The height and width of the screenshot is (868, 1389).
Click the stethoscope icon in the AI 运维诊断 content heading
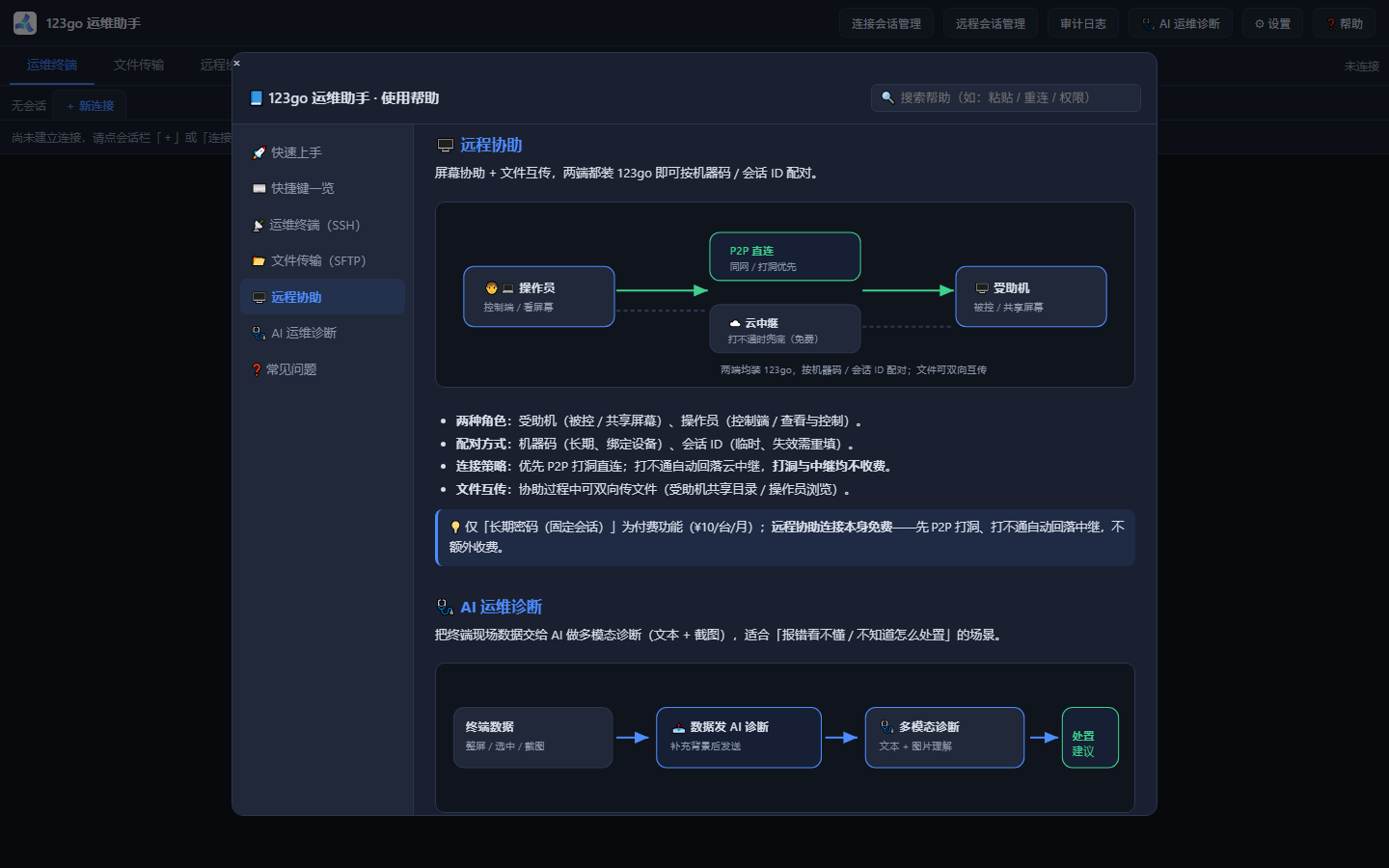point(445,607)
